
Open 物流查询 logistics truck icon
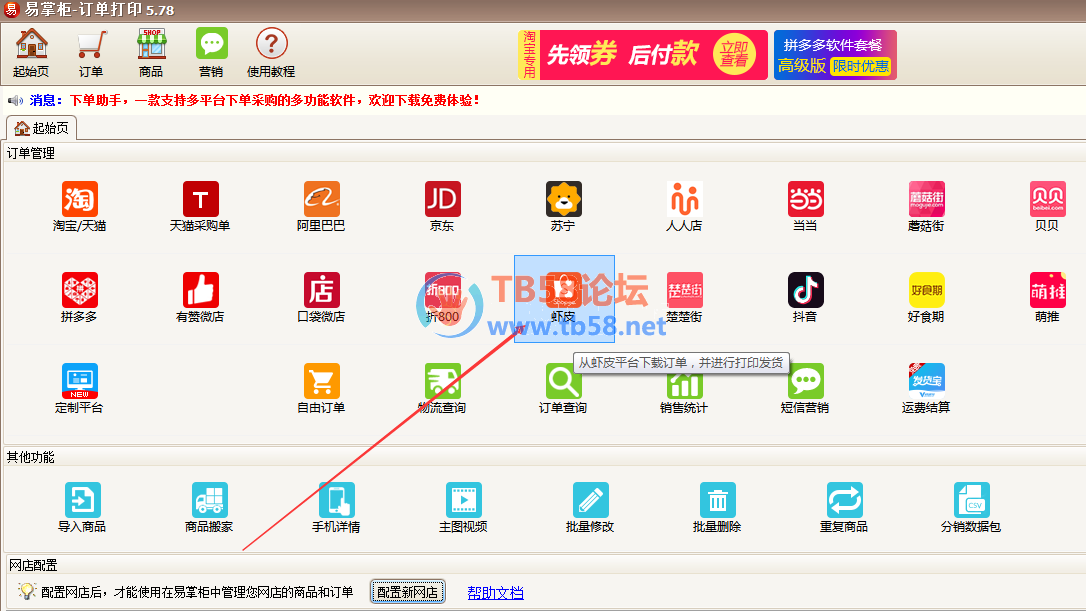(443, 389)
